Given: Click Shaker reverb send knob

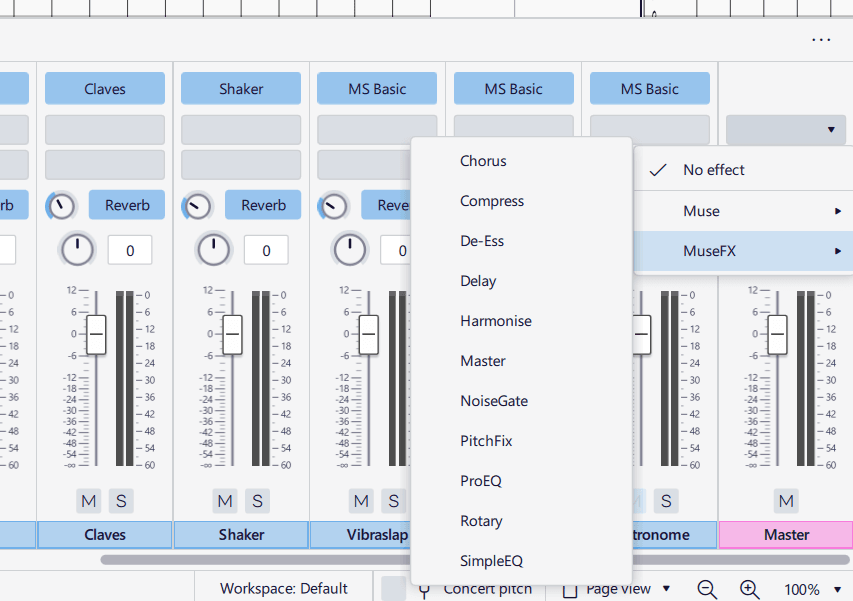Looking at the screenshot, I should pyautogui.click(x=197, y=206).
